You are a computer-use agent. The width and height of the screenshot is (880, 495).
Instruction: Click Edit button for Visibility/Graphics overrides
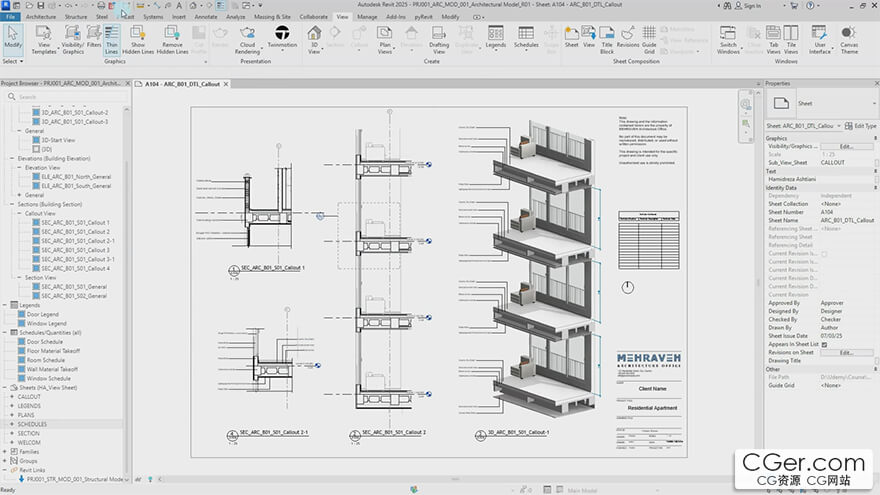coord(845,146)
